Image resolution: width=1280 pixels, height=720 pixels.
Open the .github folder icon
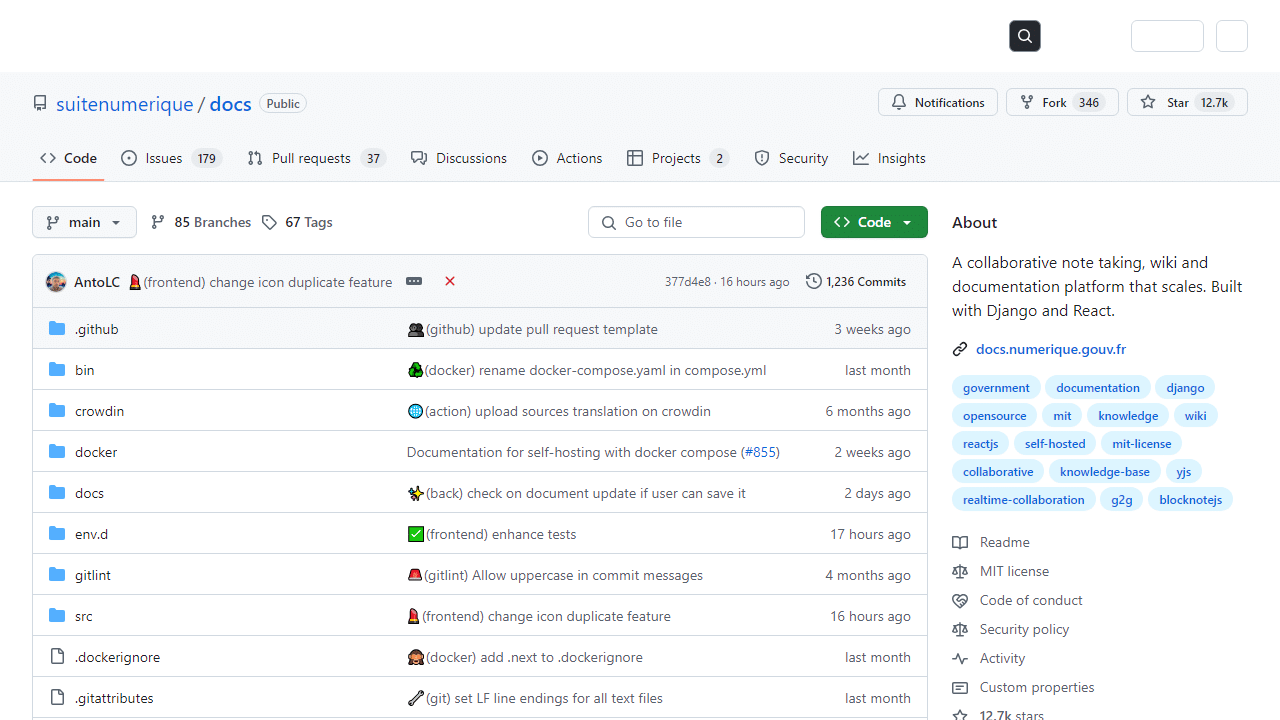point(57,329)
